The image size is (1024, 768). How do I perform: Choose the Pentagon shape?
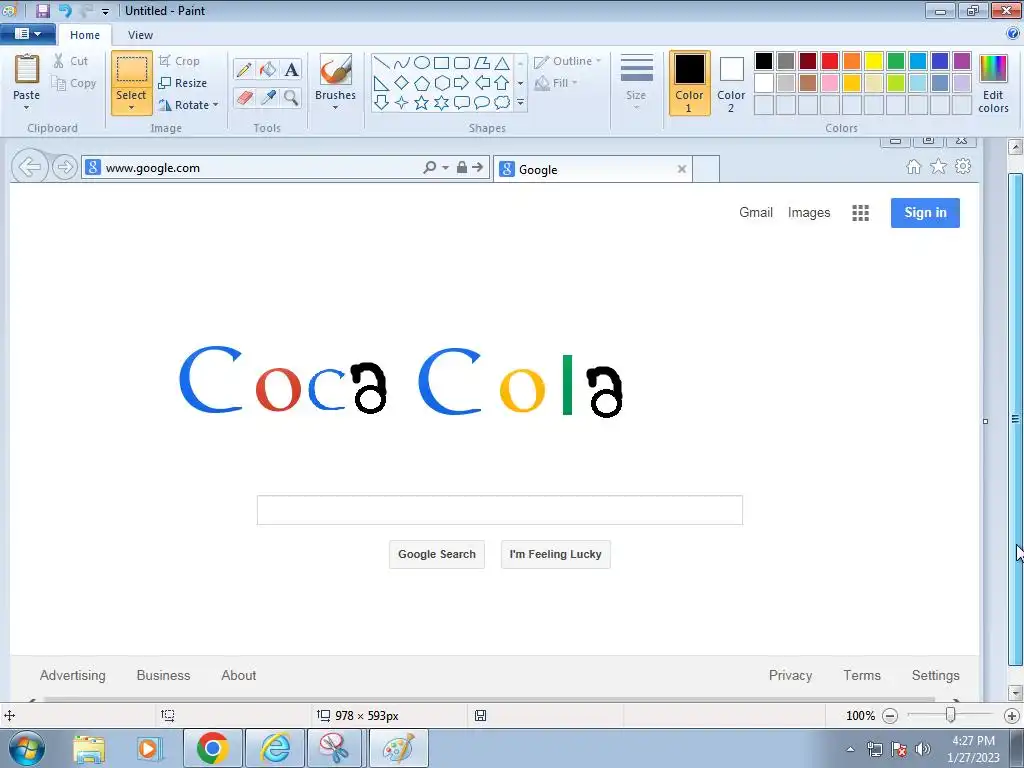tap(422, 83)
